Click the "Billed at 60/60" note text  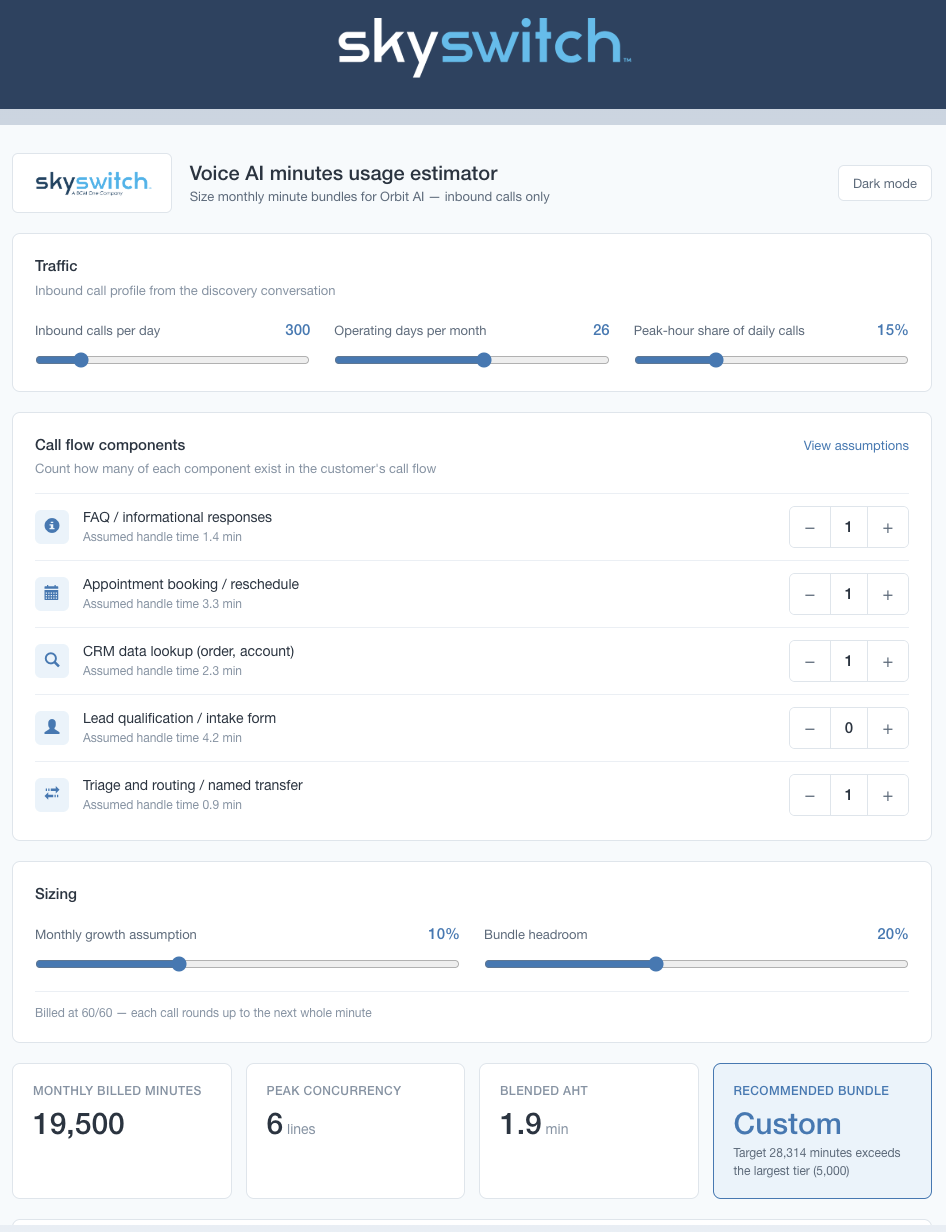click(x=203, y=1013)
